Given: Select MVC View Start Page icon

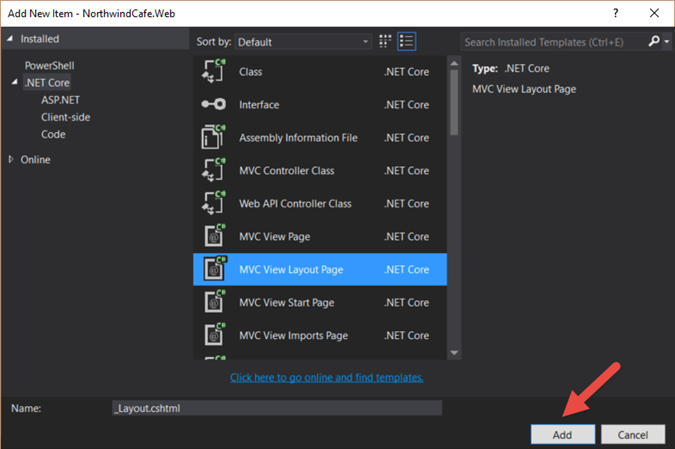Looking at the screenshot, I should point(213,303).
